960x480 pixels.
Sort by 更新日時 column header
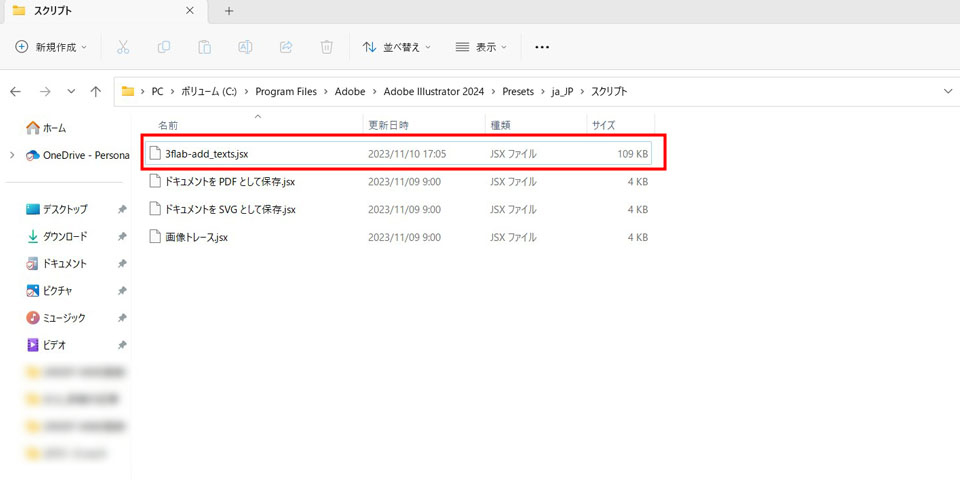[388, 125]
